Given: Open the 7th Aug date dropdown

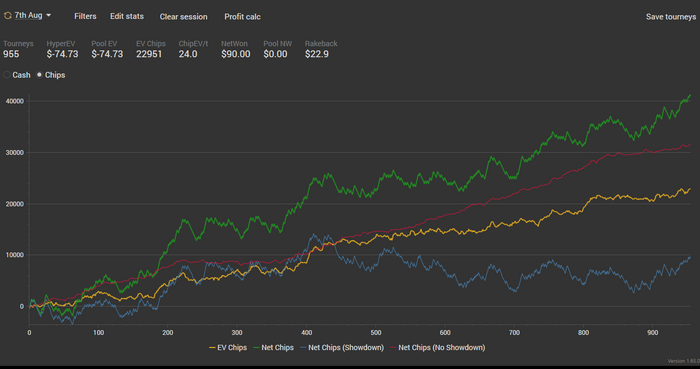Looking at the screenshot, I should tap(33, 15).
